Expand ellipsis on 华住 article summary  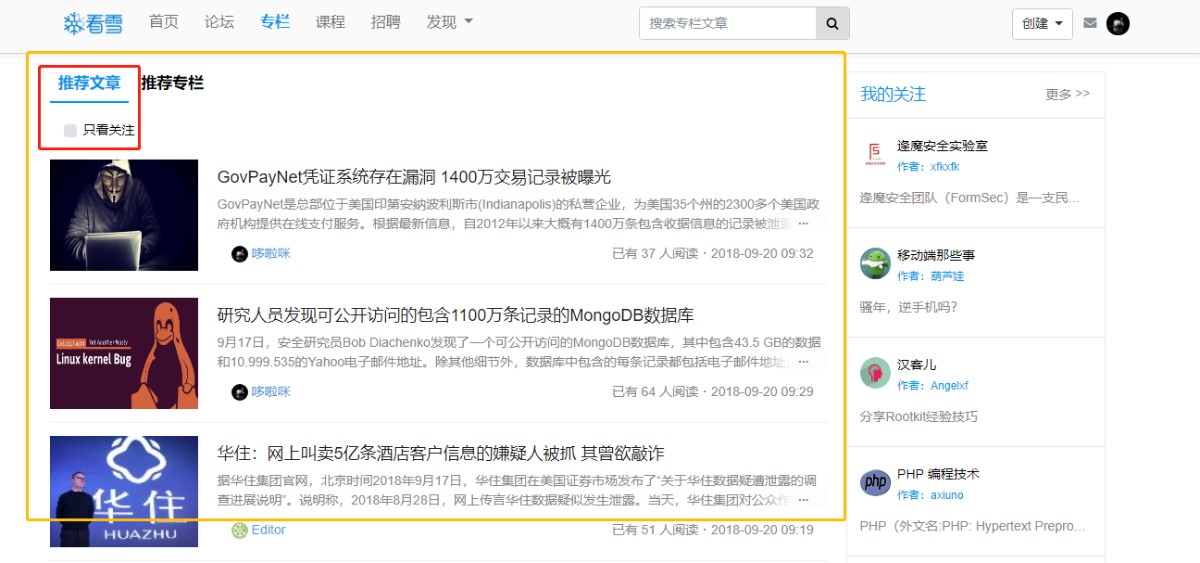[x=803, y=500]
